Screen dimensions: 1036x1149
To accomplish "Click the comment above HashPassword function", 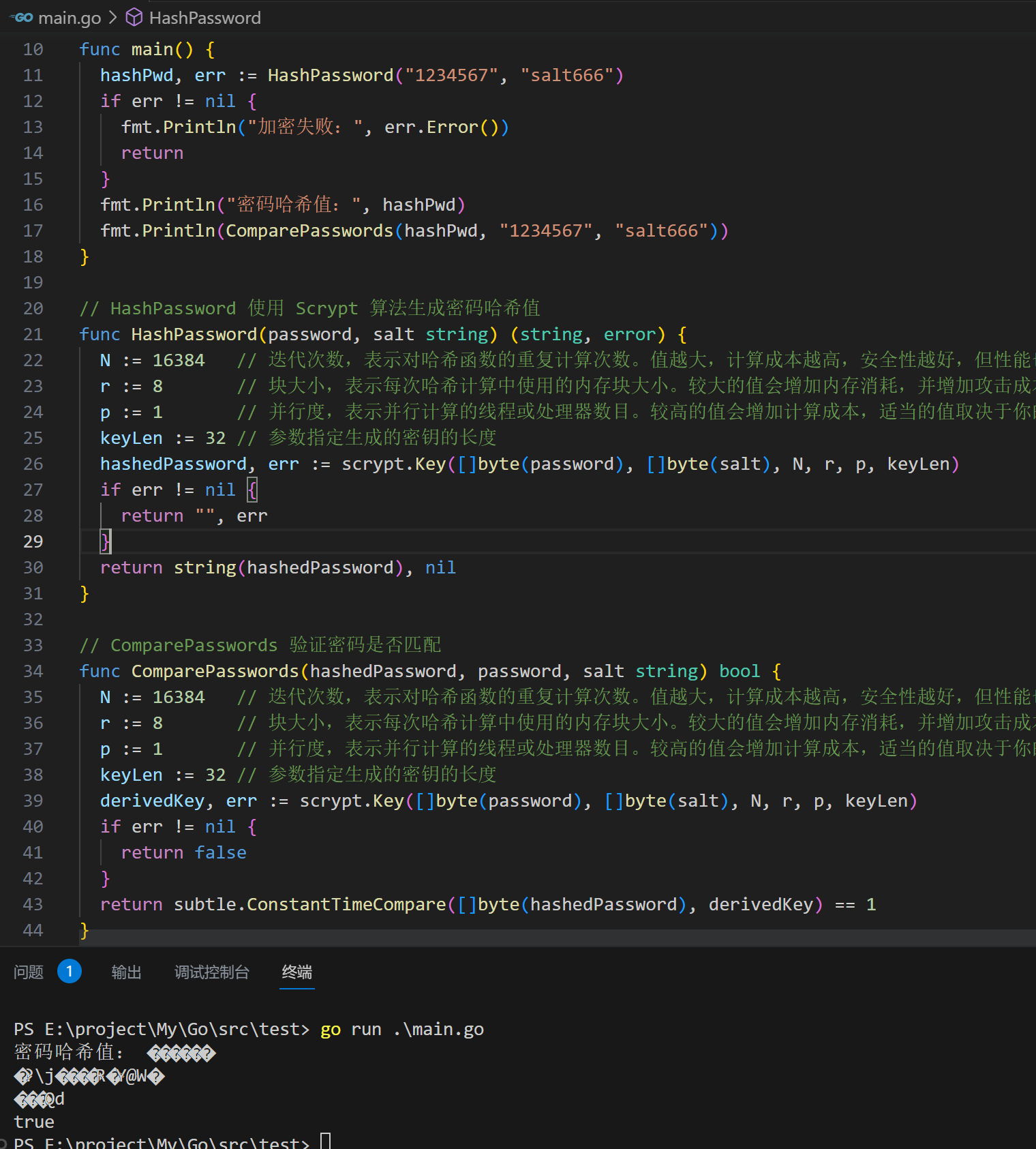I will coord(309,308).
